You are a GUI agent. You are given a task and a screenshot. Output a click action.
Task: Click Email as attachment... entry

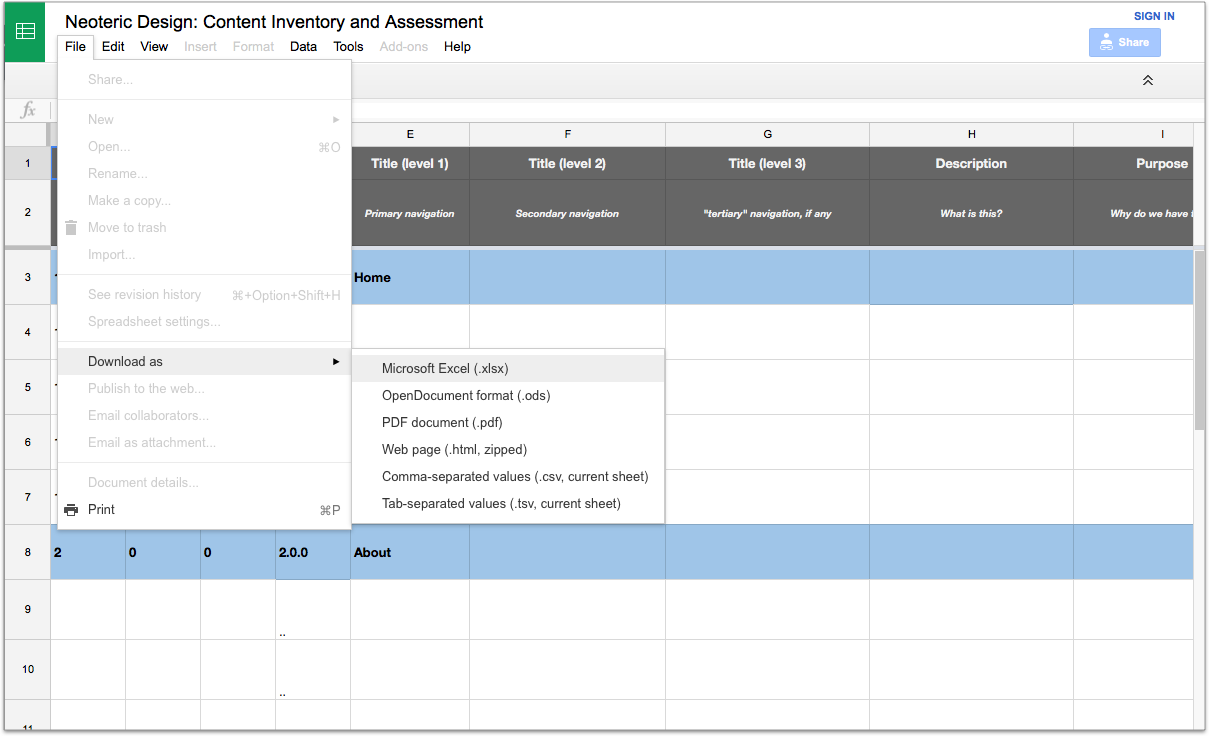point(204,442)
